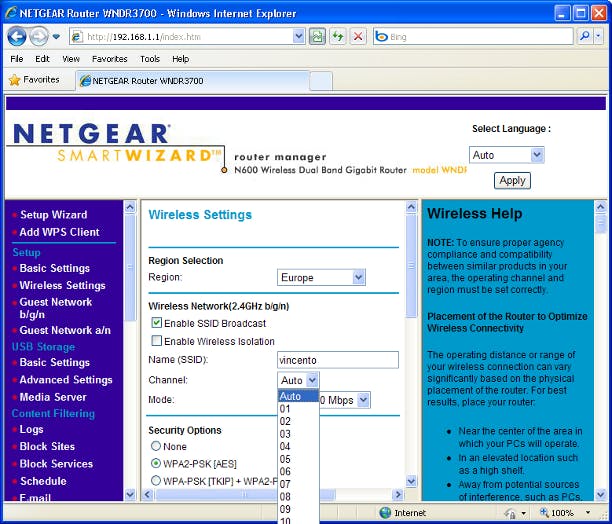Click the Favorites star icon
612x524 pixels.
pos(14,80)
